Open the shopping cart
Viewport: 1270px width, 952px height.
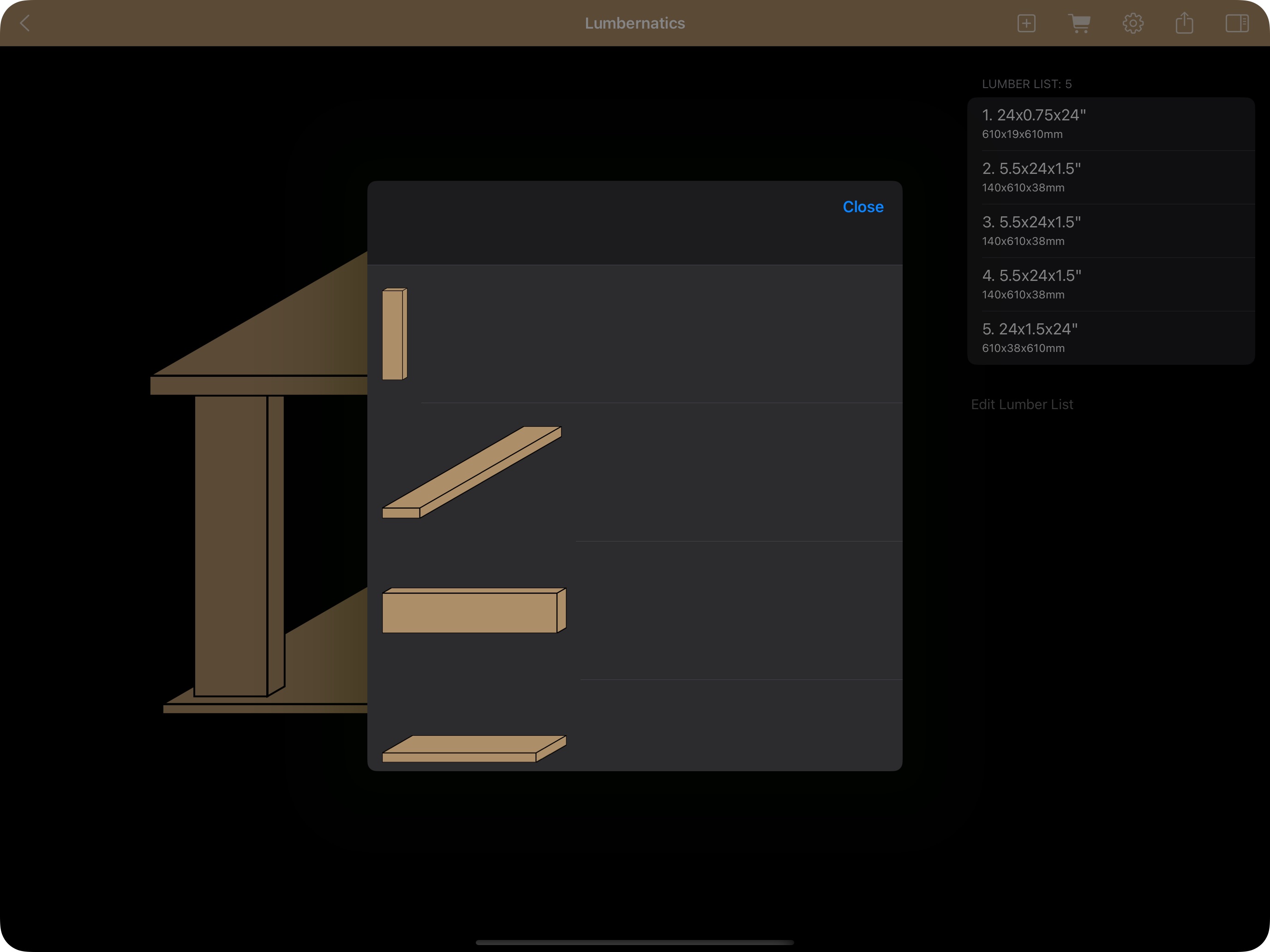point(1080,24)
